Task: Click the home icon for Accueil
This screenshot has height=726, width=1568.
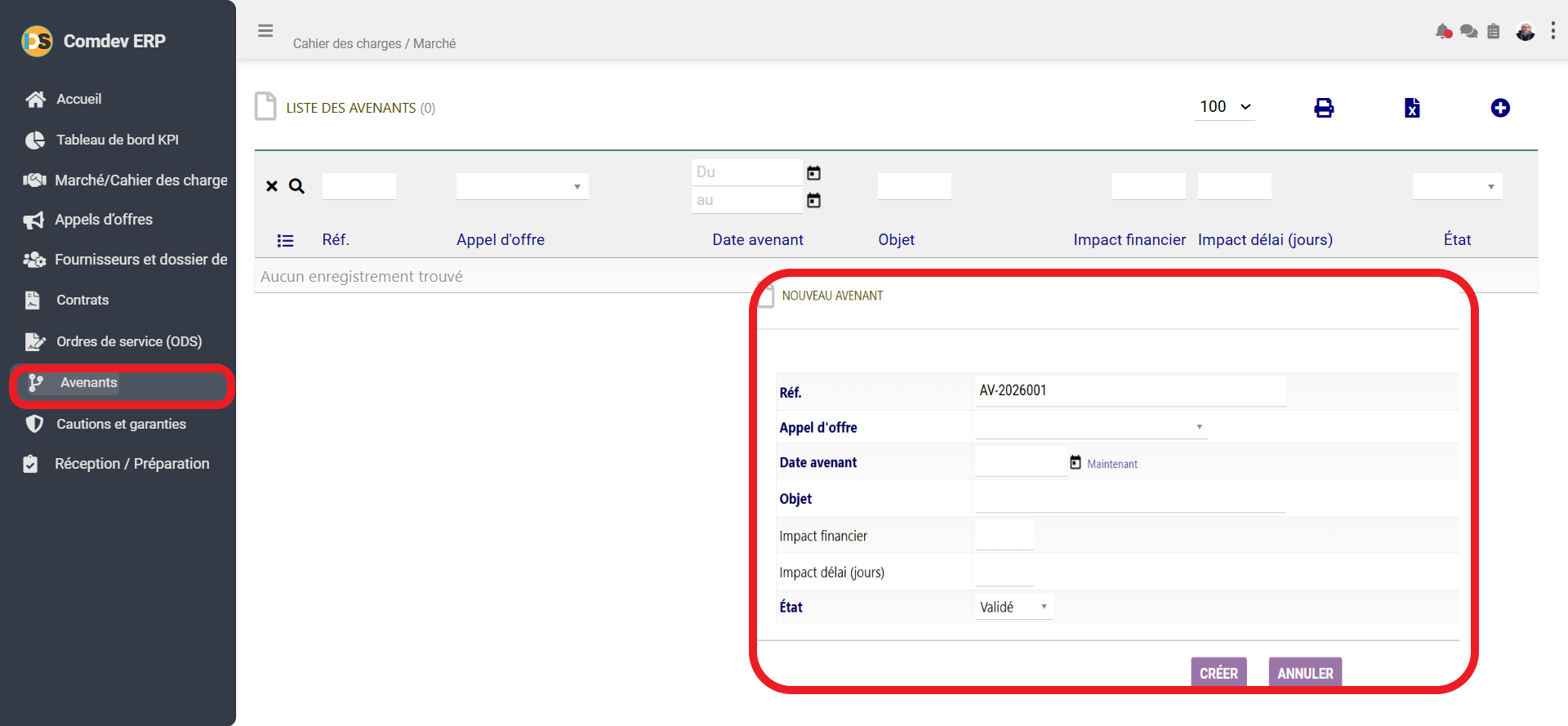Action: (35, 99)
